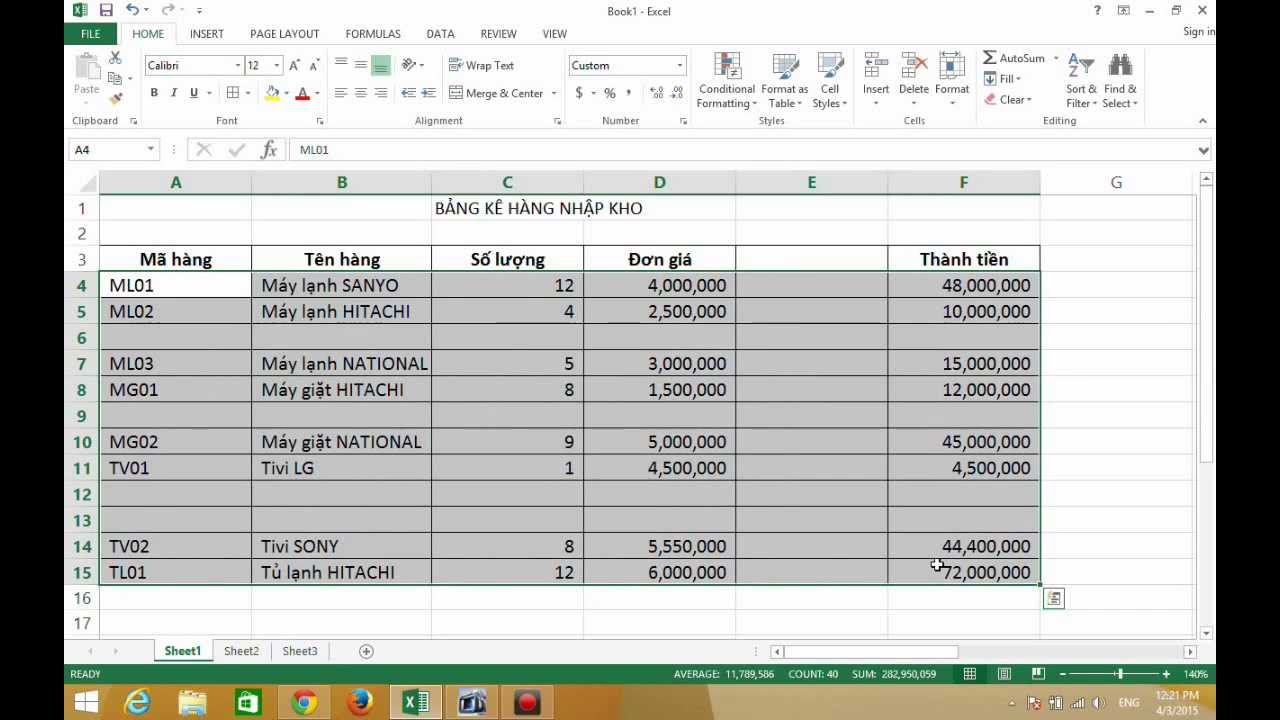Open the font size dropdown
Screen dimensions: 1280x720
276,65
